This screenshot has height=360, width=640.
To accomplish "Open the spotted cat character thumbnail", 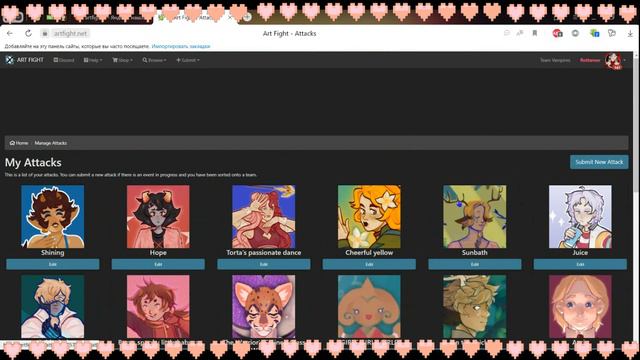I will click(x=264, y=307).
